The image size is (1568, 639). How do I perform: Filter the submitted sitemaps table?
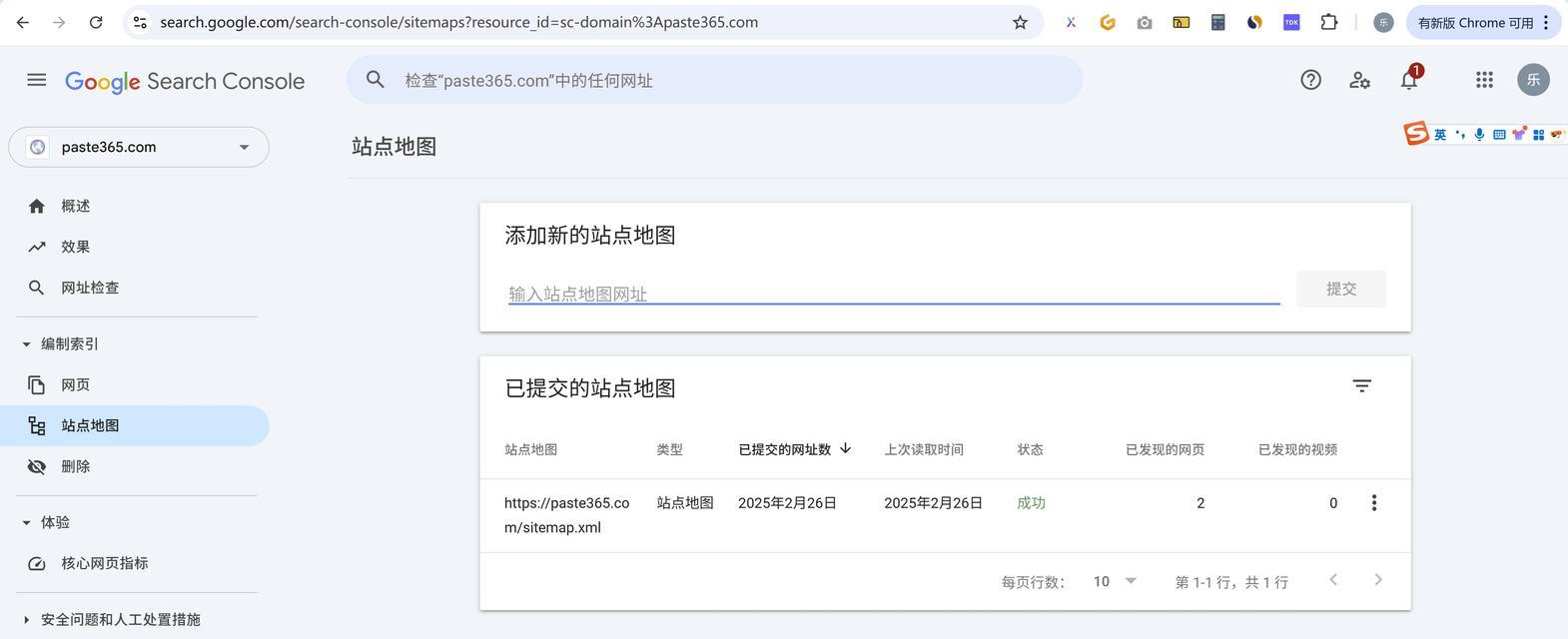[1361, 385]
